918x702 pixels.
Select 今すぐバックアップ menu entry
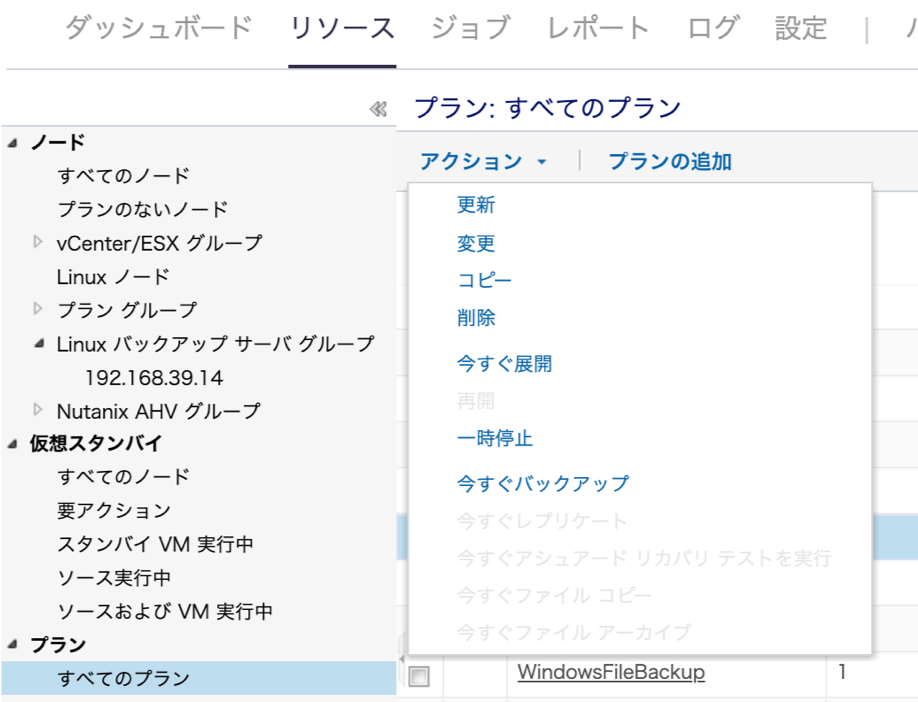pos(543,484)
